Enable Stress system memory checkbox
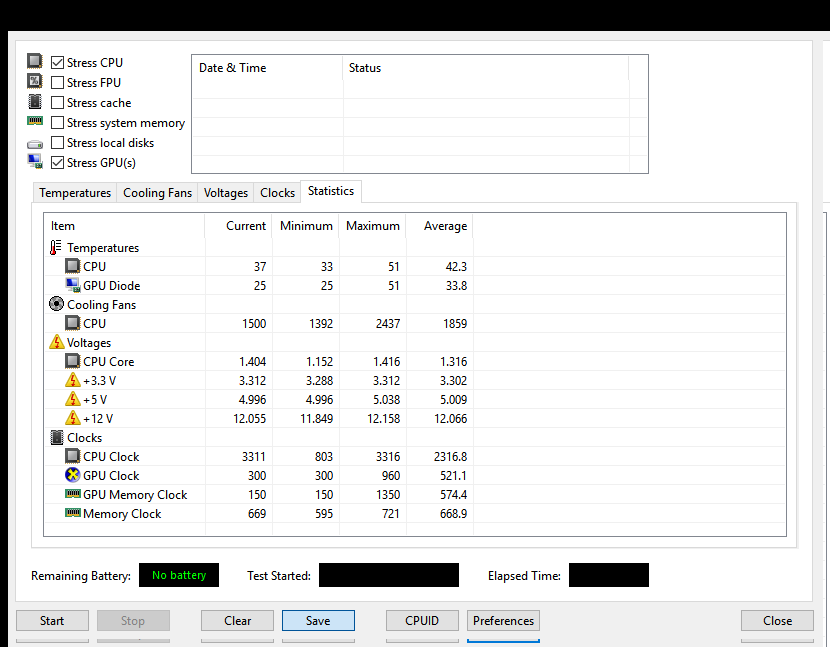The height and width of the screenshot is (647, 830). (x=58, y=123)
